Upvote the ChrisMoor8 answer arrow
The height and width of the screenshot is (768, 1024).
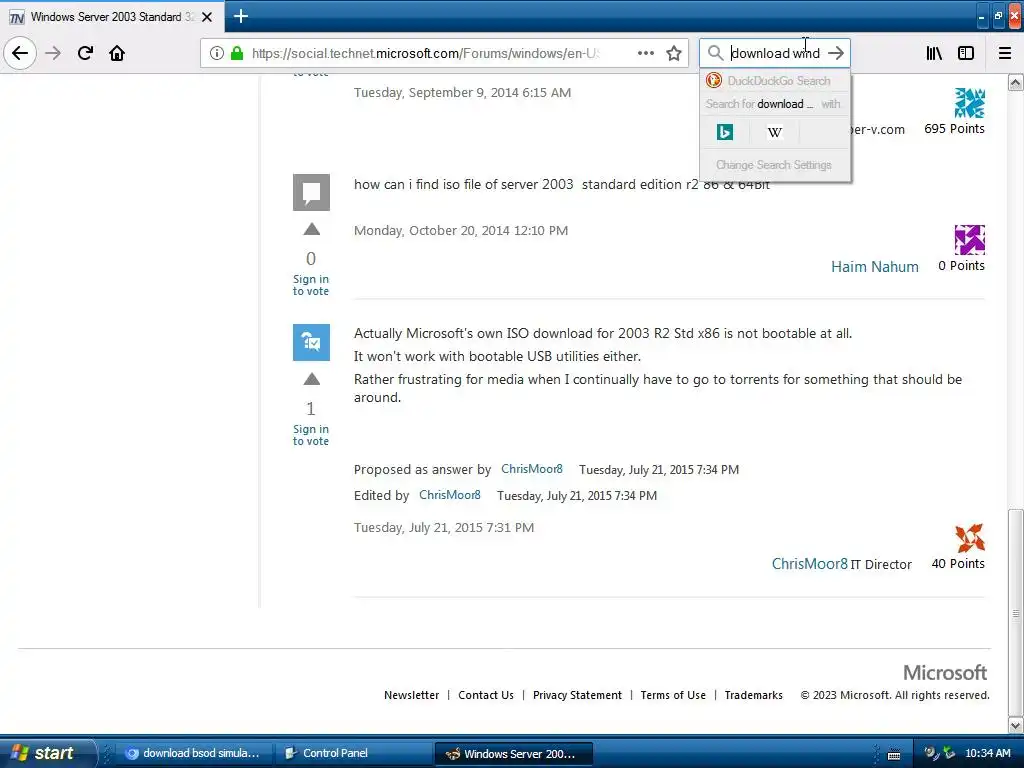[x=312, y=379]
